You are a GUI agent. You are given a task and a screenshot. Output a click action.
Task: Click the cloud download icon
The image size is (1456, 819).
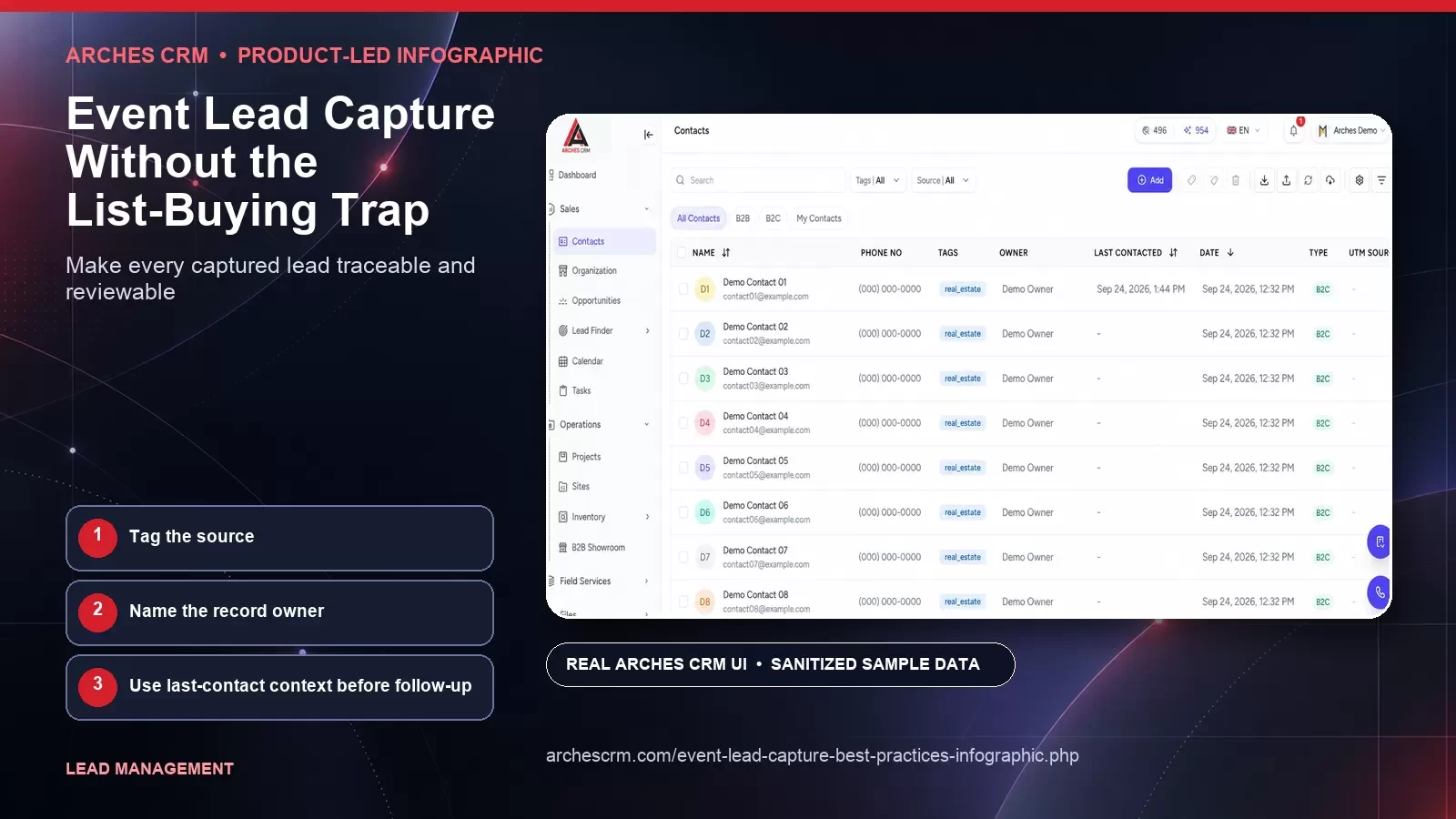coord(1330,180)
